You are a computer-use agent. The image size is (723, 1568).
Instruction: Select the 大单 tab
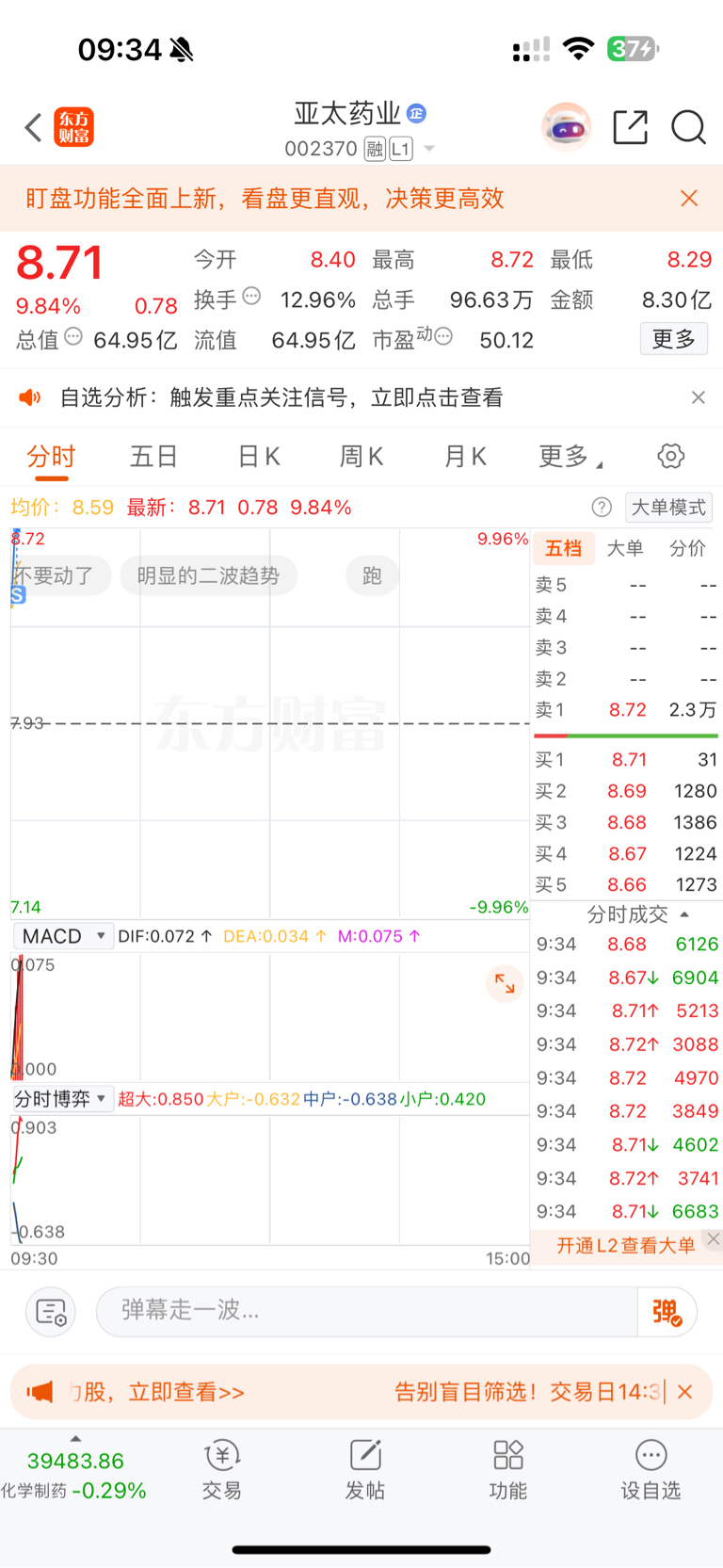click(x=625, y=548)
